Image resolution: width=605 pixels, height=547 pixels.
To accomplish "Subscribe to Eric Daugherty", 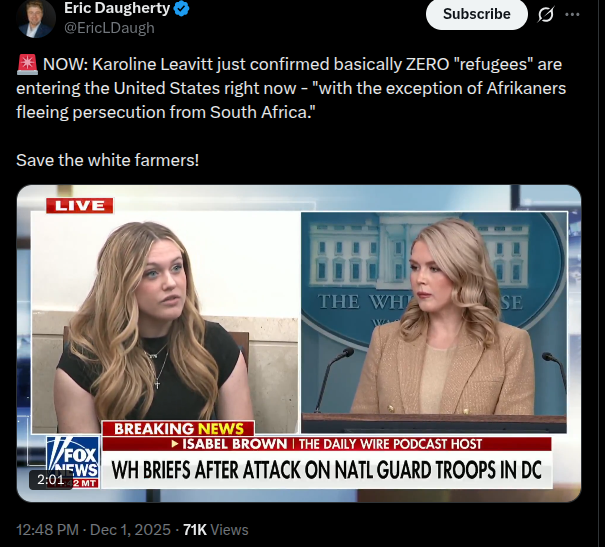I will 477,14.
